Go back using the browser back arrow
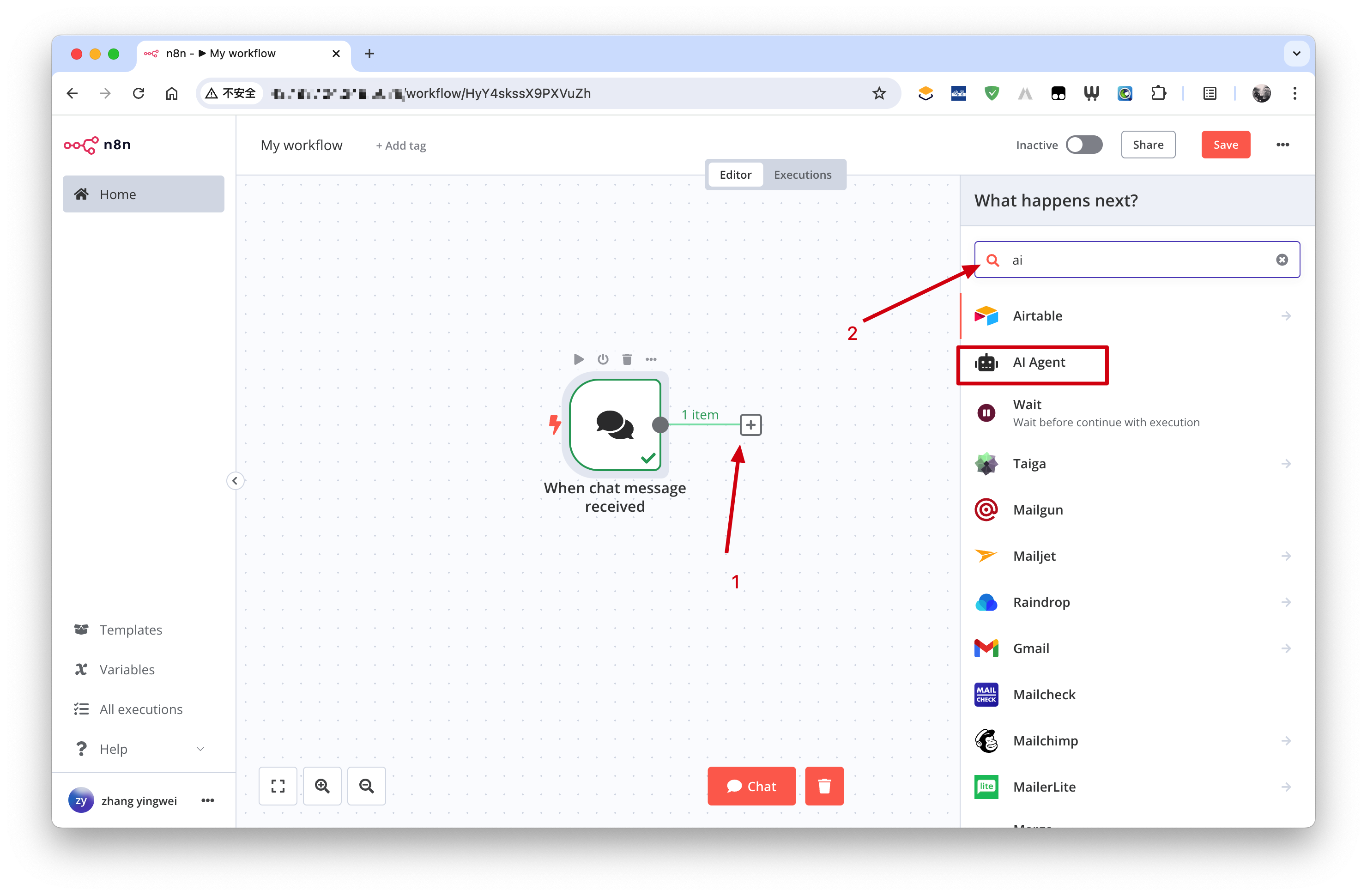Screen dimensions: 1367x896 [73, 93]
